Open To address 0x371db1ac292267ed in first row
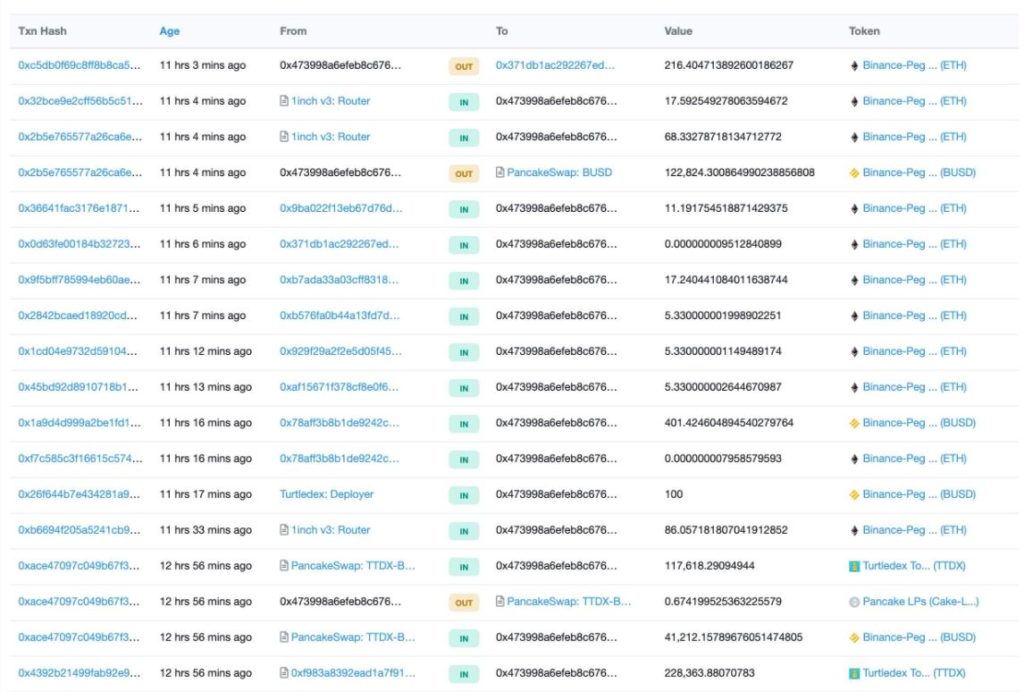The width and height of the screenshot is (1024, 692). (555, 65)
